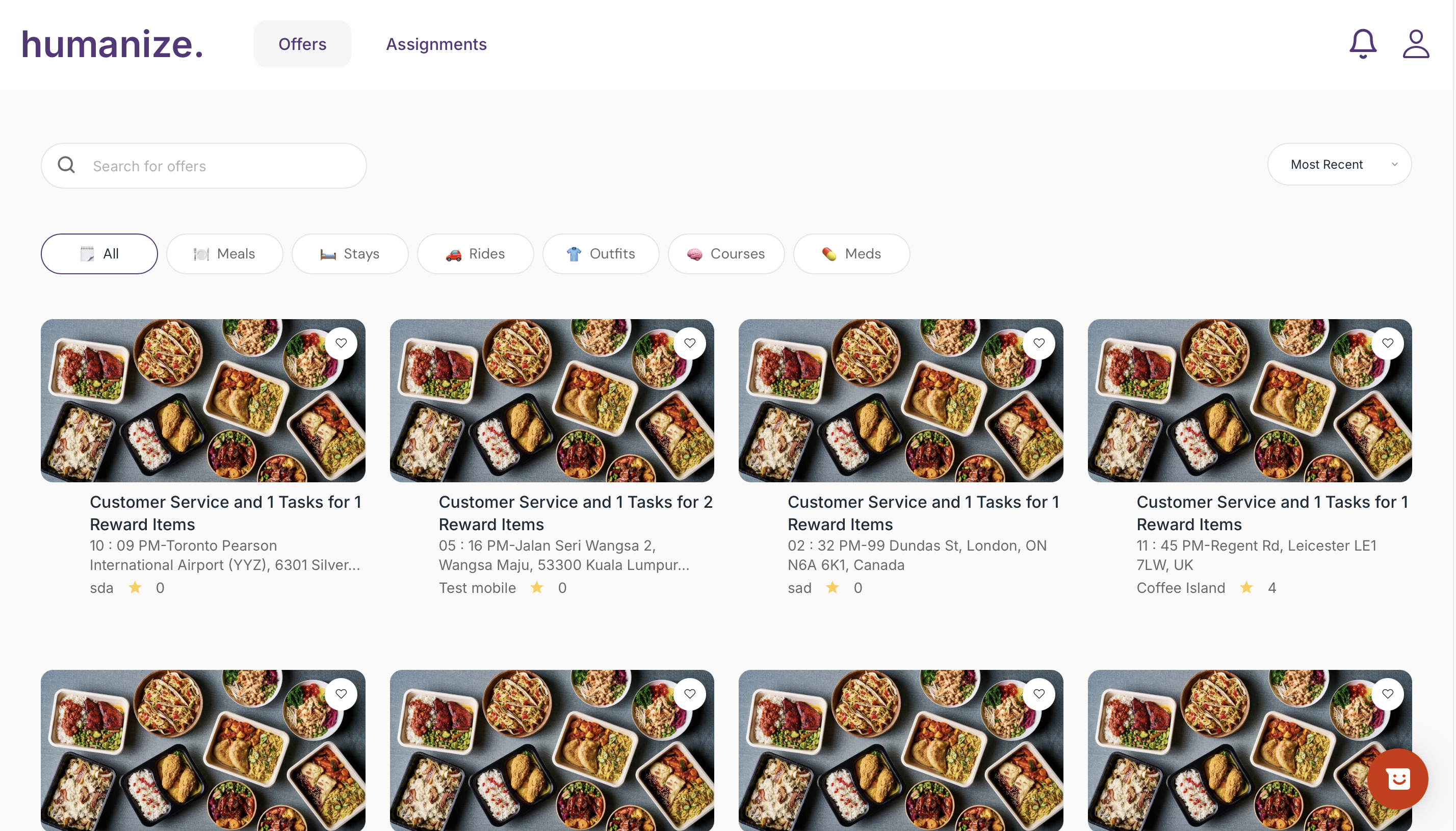Click the address '02 : 32 PM-99 Dundas St'

coord(918,555)
